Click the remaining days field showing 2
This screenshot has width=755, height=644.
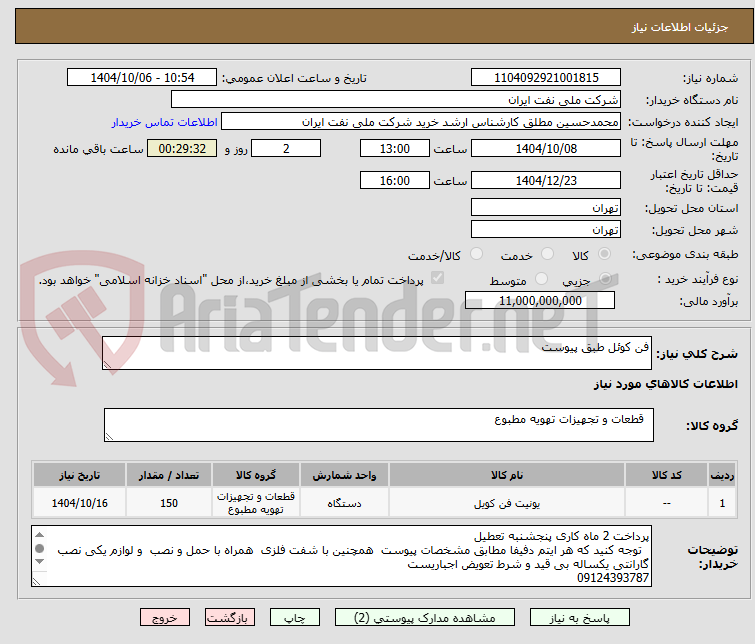[286, 148]
